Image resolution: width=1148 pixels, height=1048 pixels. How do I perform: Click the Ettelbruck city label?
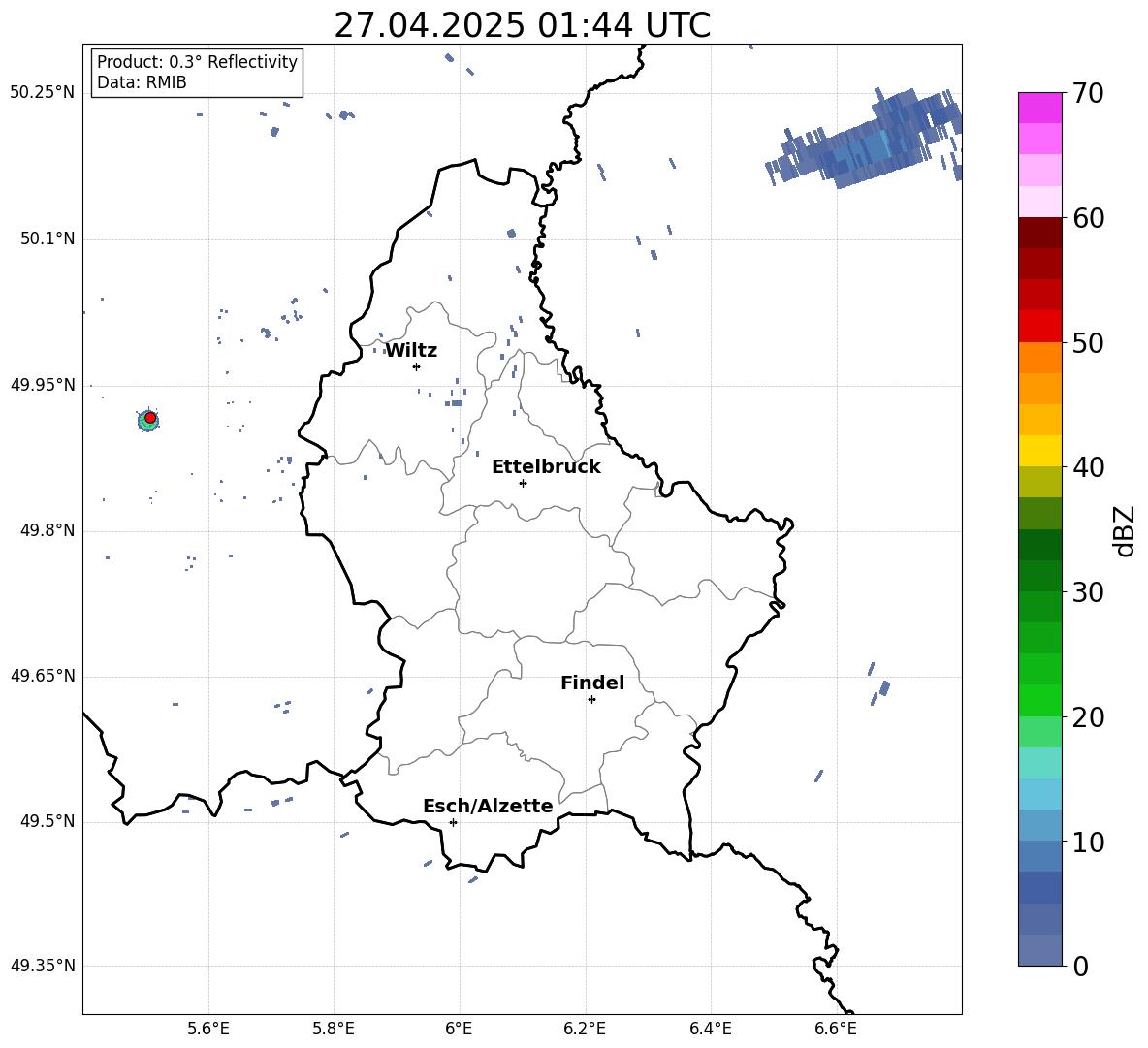pos(546,467)
